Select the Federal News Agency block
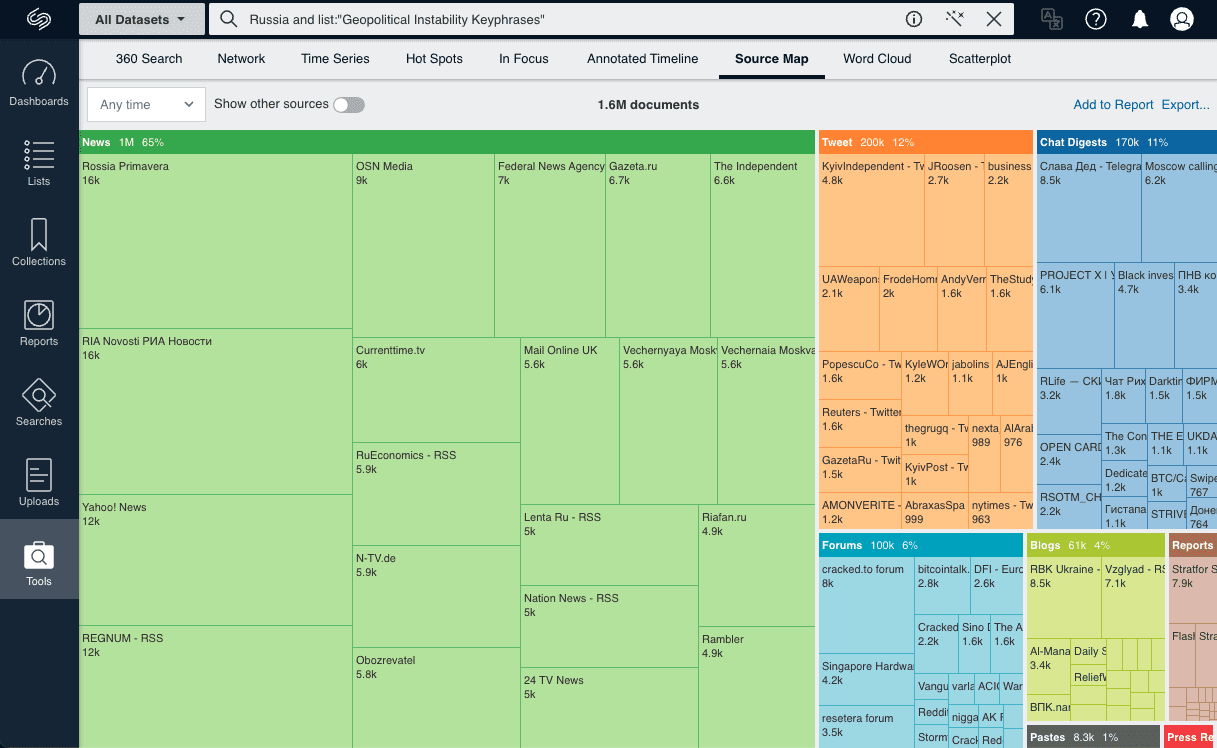The image size is (1217, 748). point(550,245)
